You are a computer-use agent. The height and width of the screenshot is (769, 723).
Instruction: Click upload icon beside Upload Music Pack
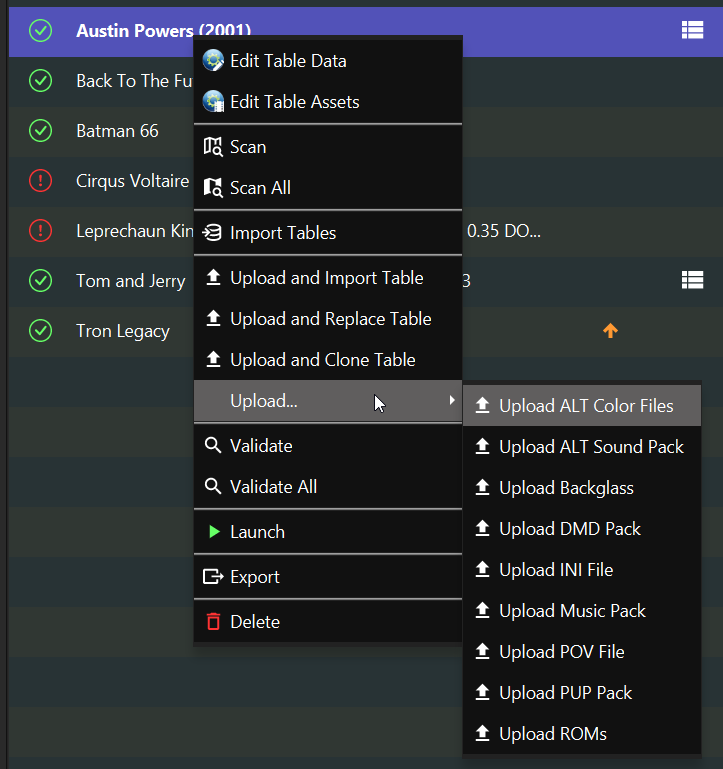pyautogui.click(x=483, y=610)
